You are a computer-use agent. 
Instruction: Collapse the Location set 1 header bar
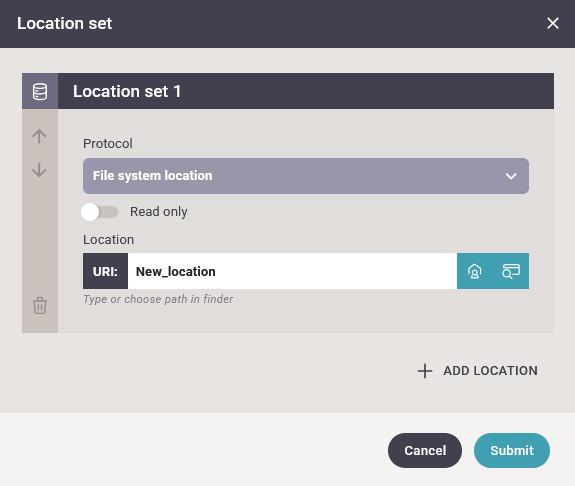point(306,91)
